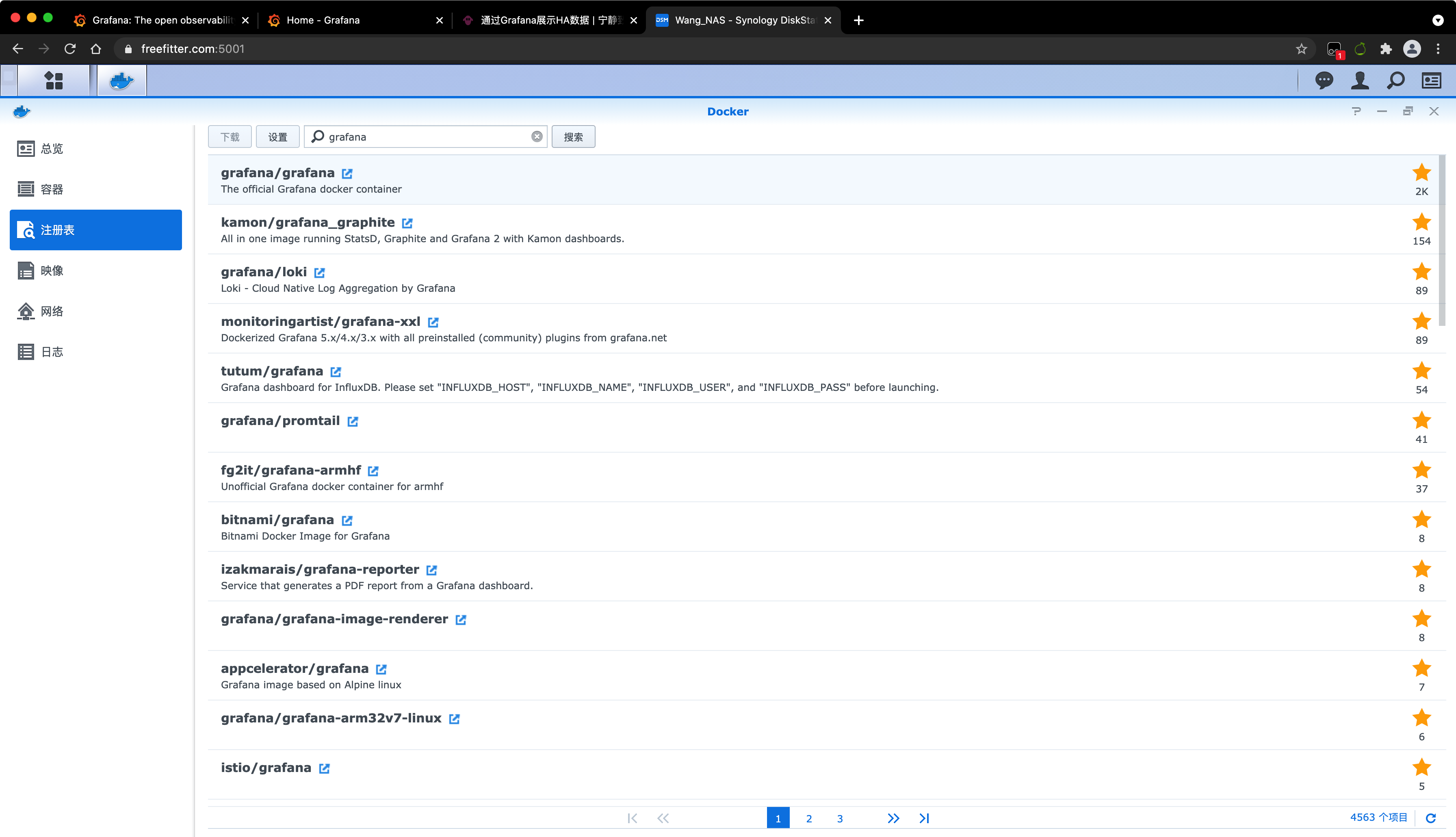Go to the browser home page
Image resolution: width=1456 pixels, height=837 pixels.
click(x=96, y=49)
